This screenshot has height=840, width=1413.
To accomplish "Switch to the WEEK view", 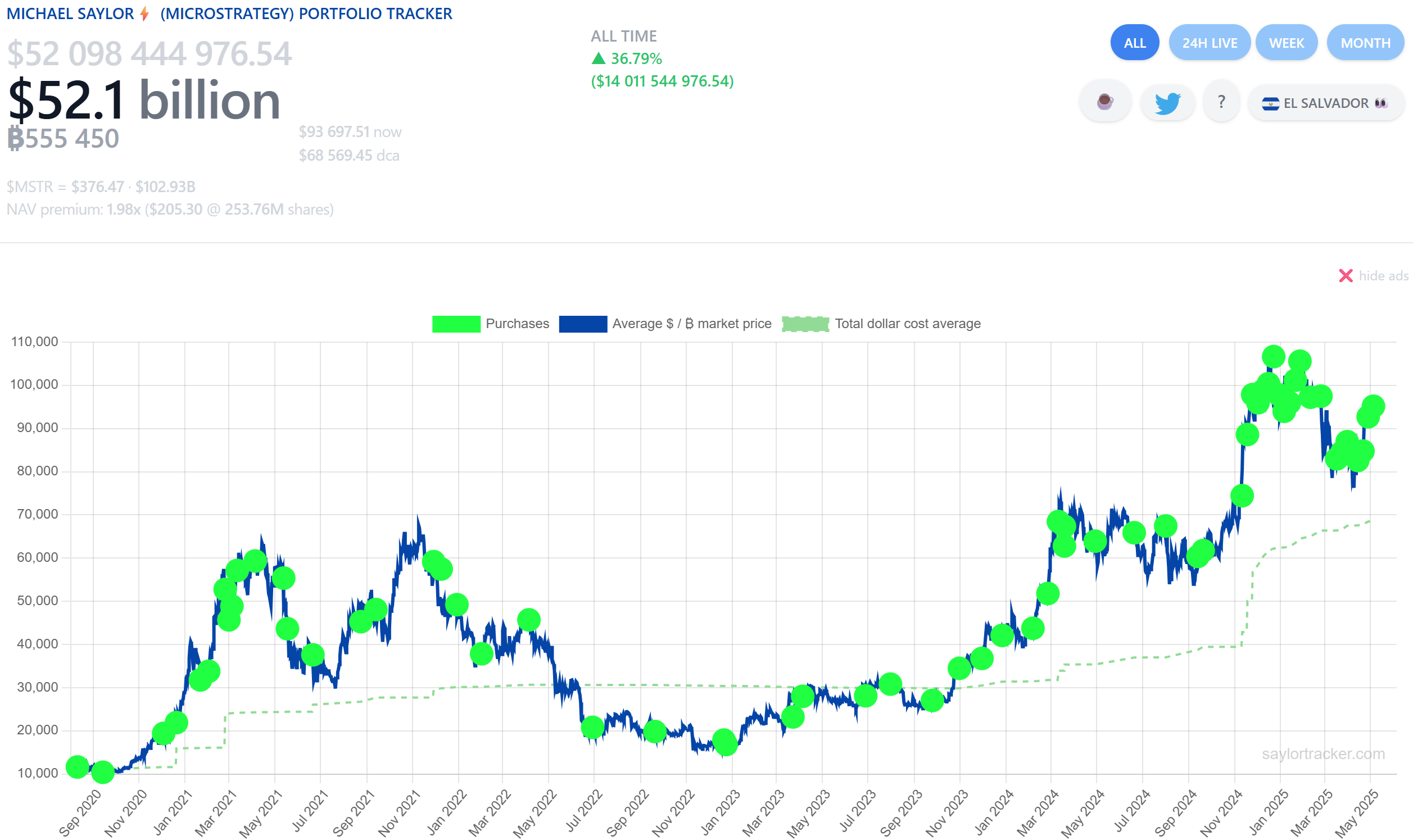I will point(1286,43).
